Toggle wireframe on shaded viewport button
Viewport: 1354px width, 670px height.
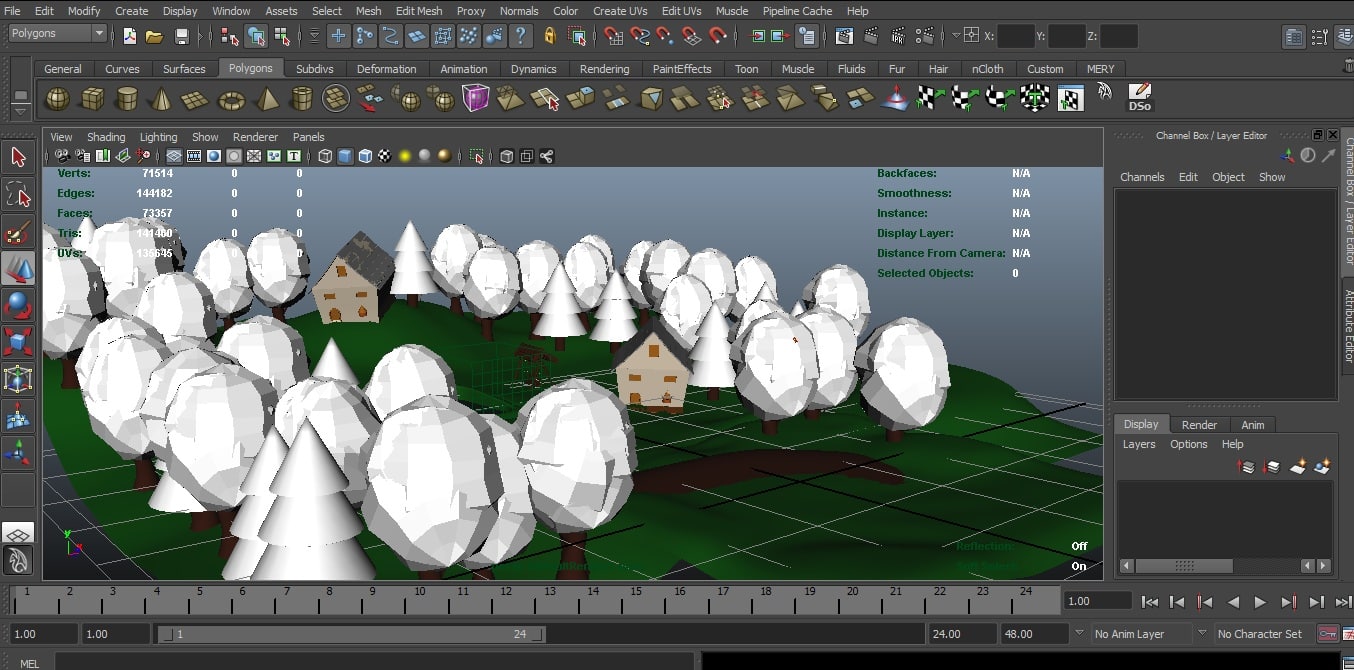(365, 156)
